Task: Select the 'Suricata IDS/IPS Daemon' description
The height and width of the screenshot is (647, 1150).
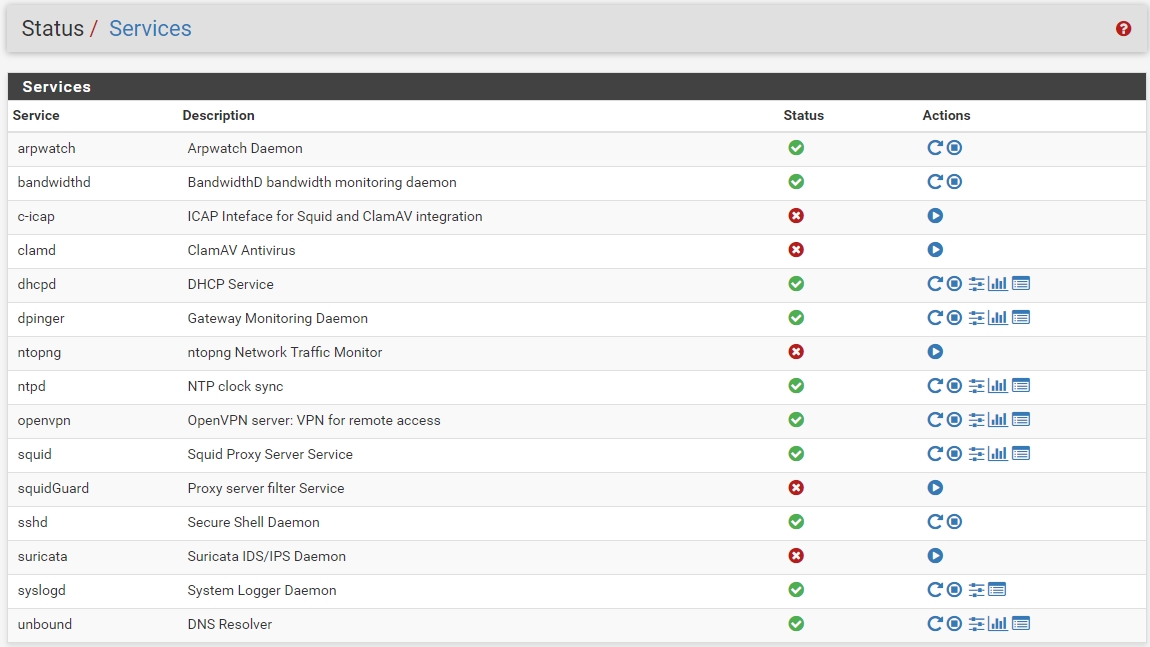Action: (x=266, y=556)
